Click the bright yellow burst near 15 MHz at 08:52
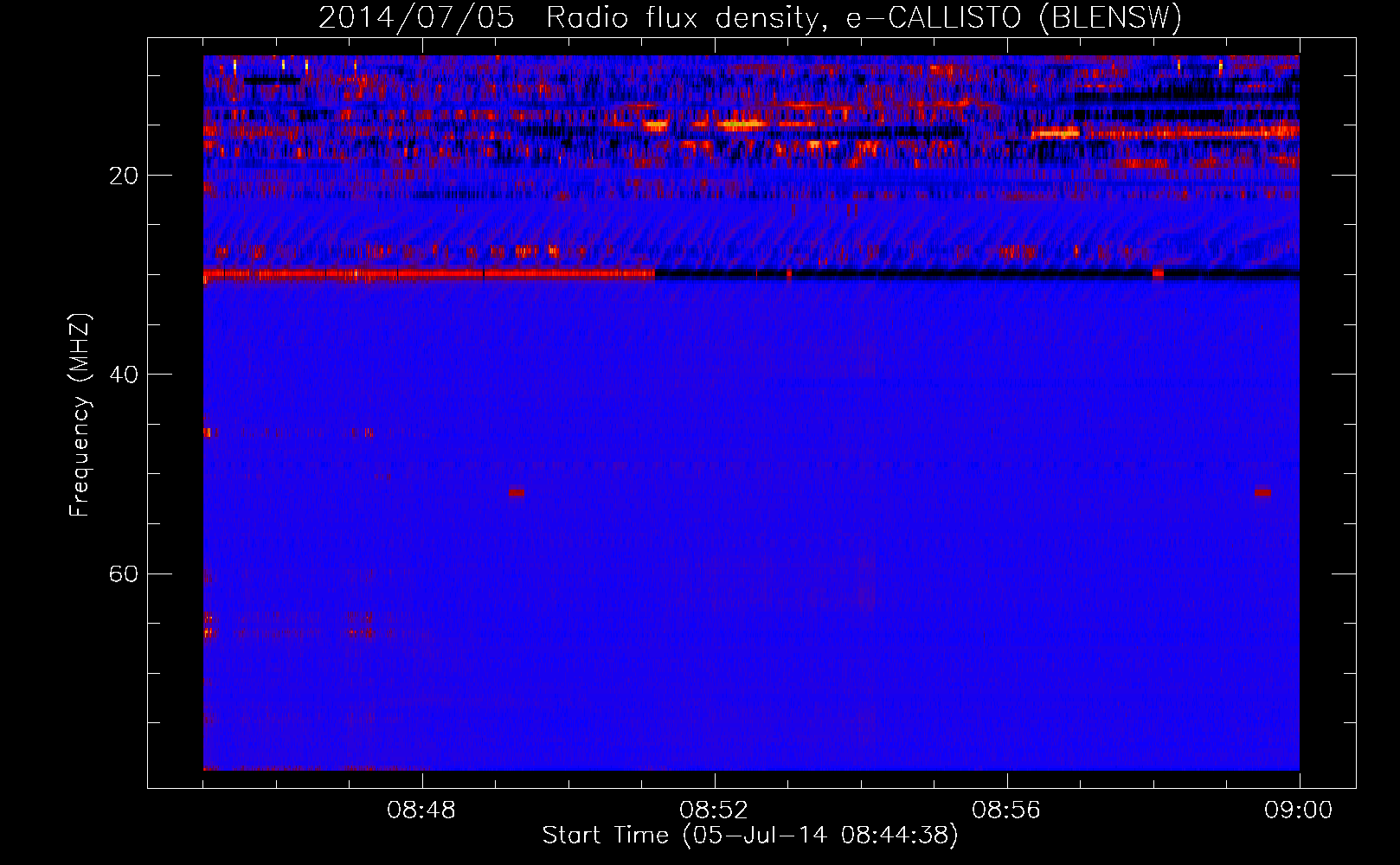The width and height of the screenshot is (1400, 865). point(744,125)
